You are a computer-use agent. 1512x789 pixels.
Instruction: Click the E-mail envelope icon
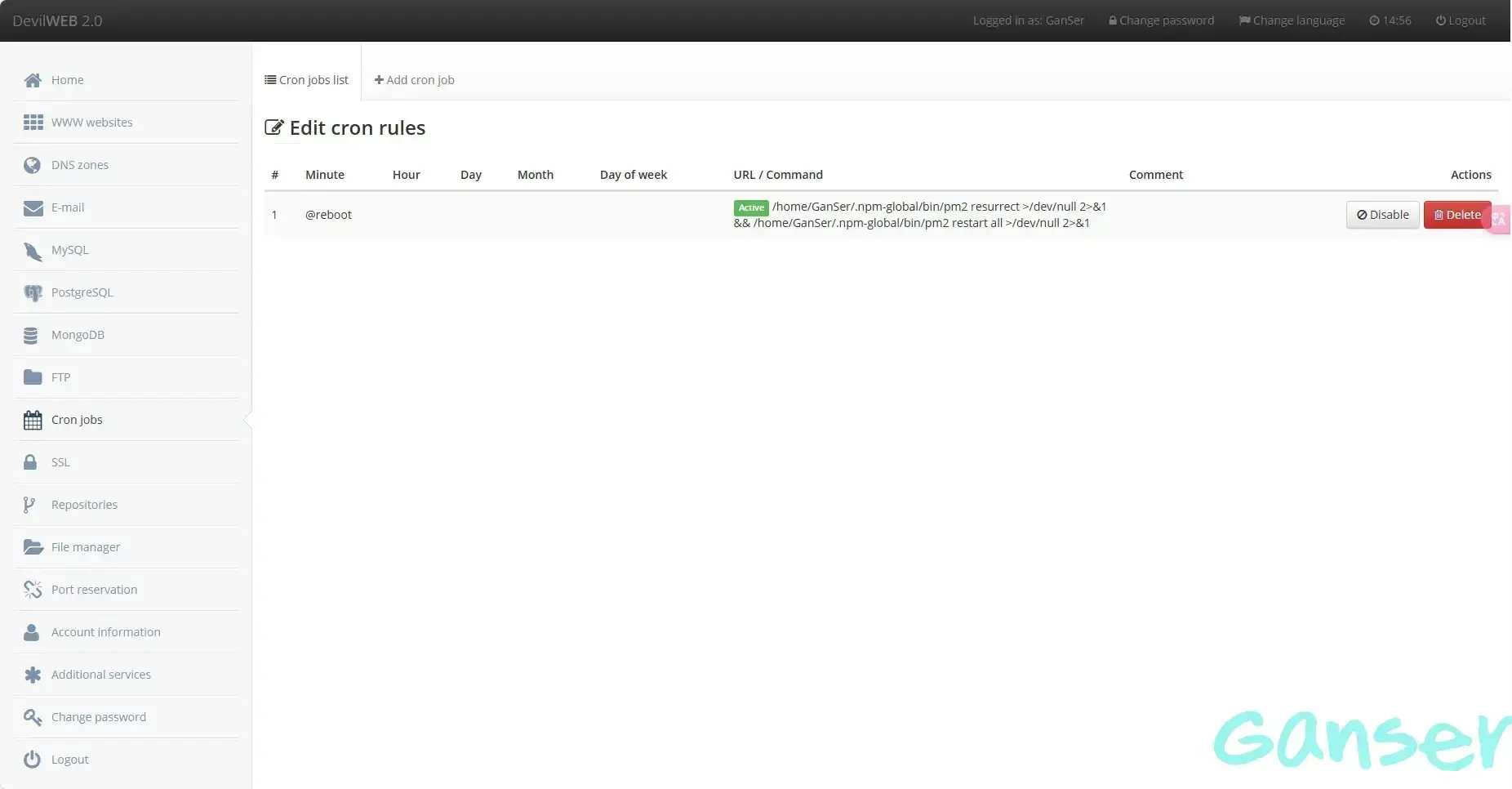(33, 207)
